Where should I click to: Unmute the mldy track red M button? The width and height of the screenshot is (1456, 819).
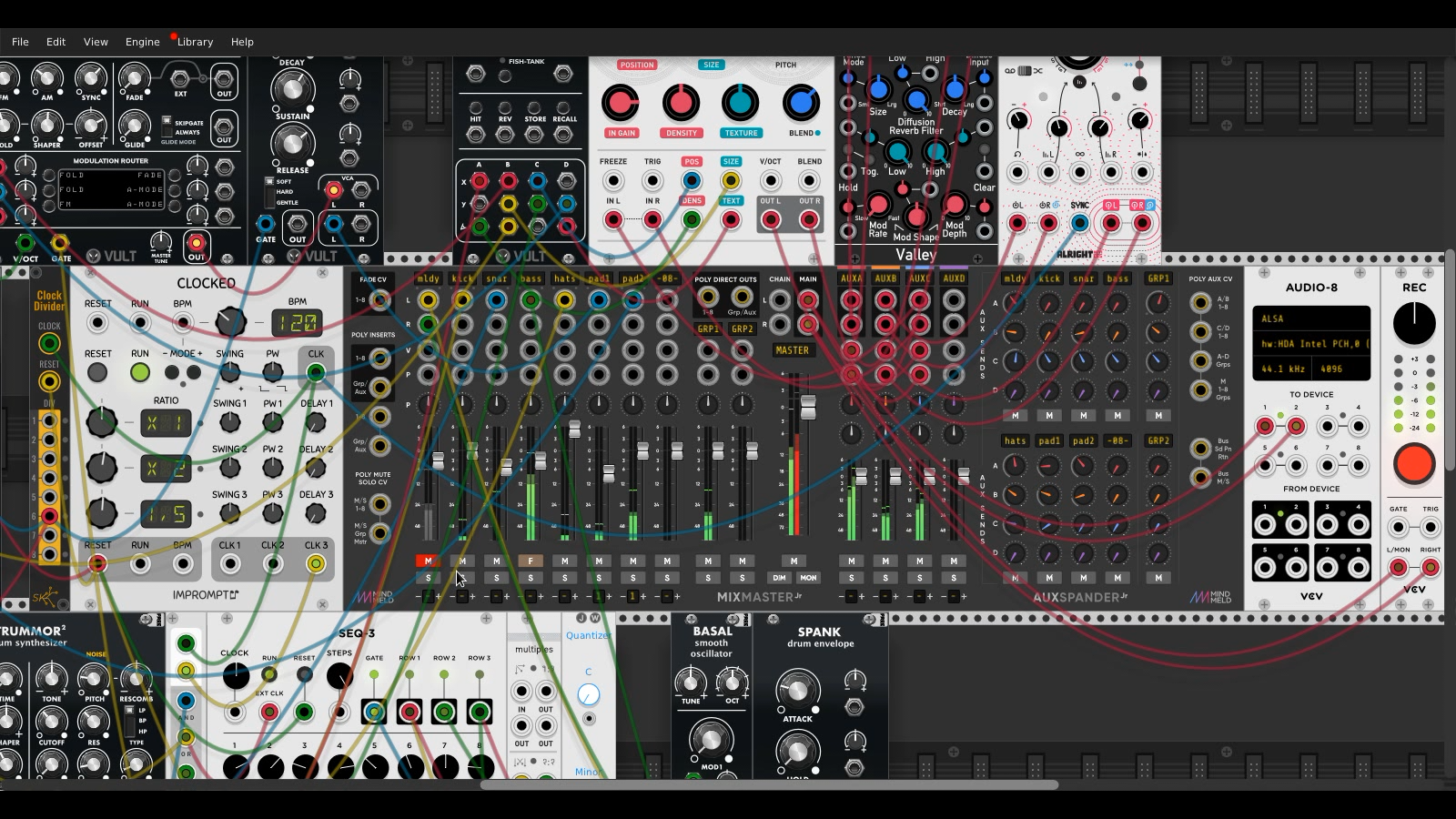pyautogui.click(x=428, y=561)
